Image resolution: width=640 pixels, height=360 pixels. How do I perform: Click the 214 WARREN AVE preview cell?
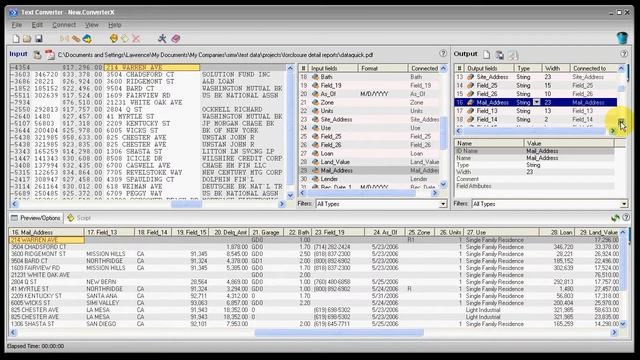tap(46, 240)
